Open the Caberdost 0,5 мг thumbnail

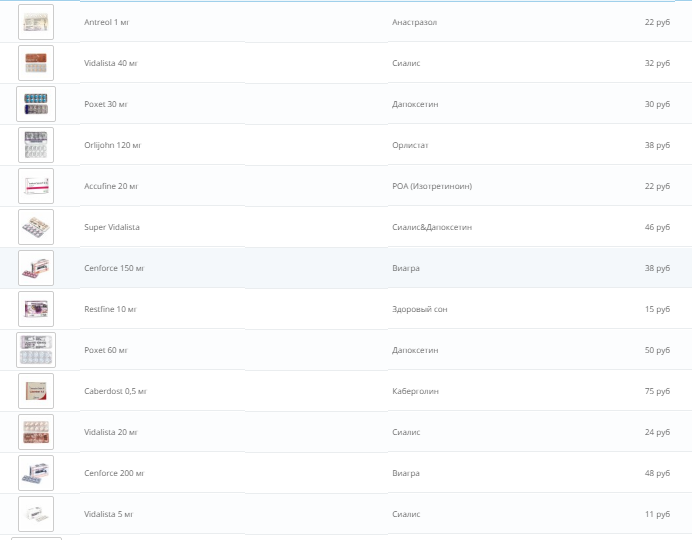point(36,391)
